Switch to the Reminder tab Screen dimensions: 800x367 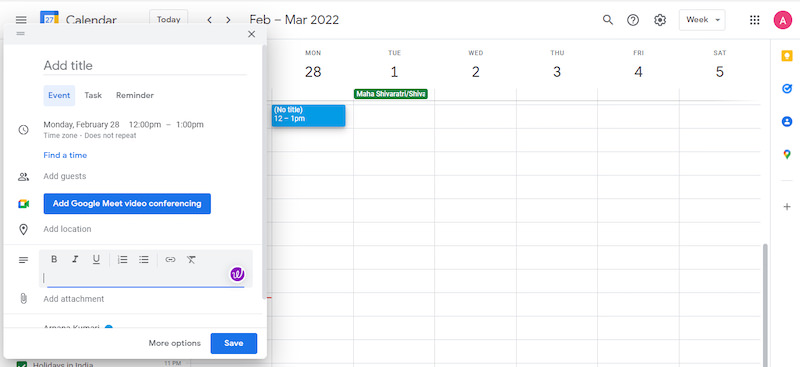pyautogui.click(x=135, y=95)
